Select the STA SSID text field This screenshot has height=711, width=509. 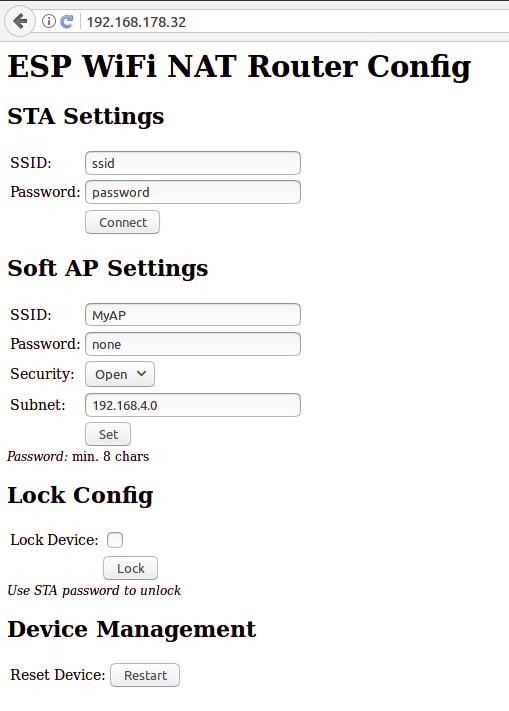193,163
